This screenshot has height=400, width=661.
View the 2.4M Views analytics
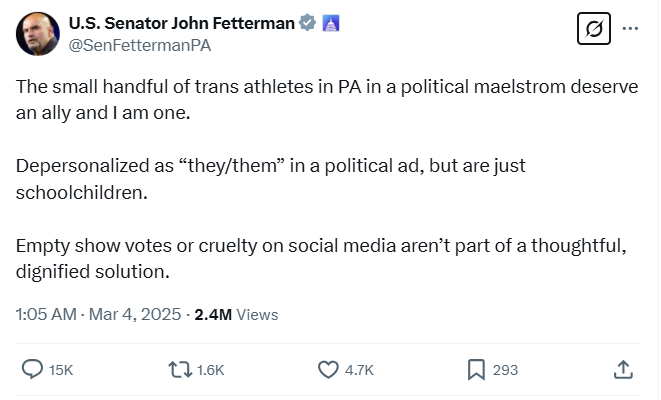(236, 314)
